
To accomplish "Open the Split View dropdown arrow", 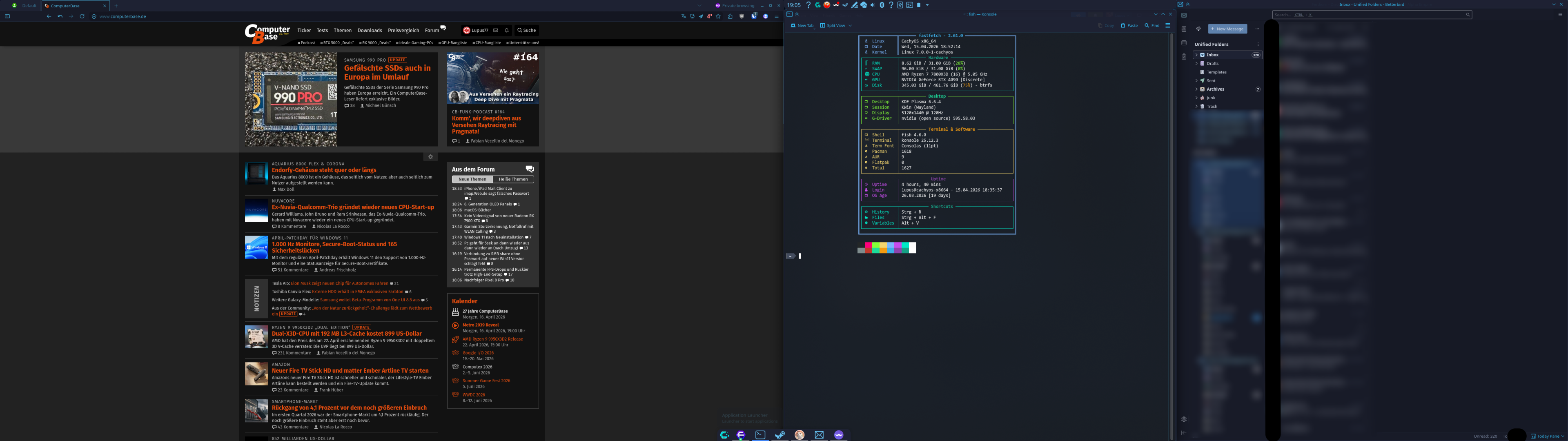I will tap(850, 26).
